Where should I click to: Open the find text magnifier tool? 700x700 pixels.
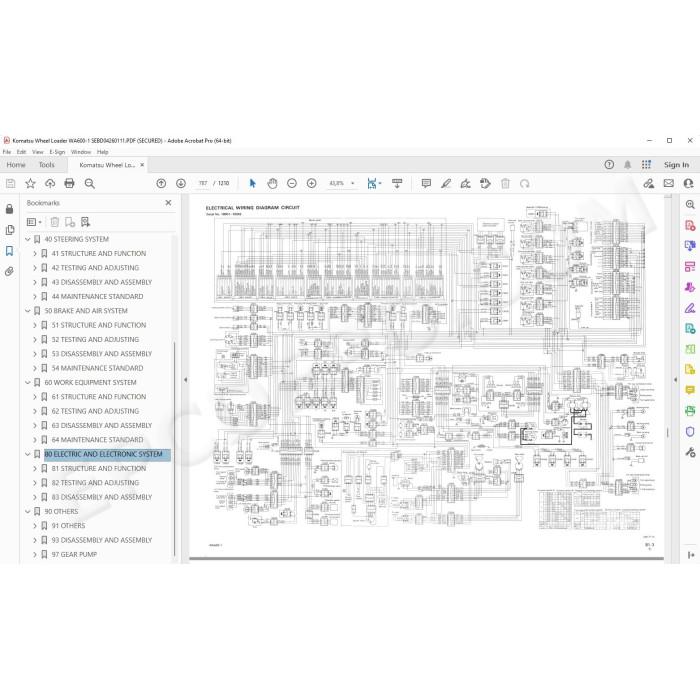(x=90, y=183)
